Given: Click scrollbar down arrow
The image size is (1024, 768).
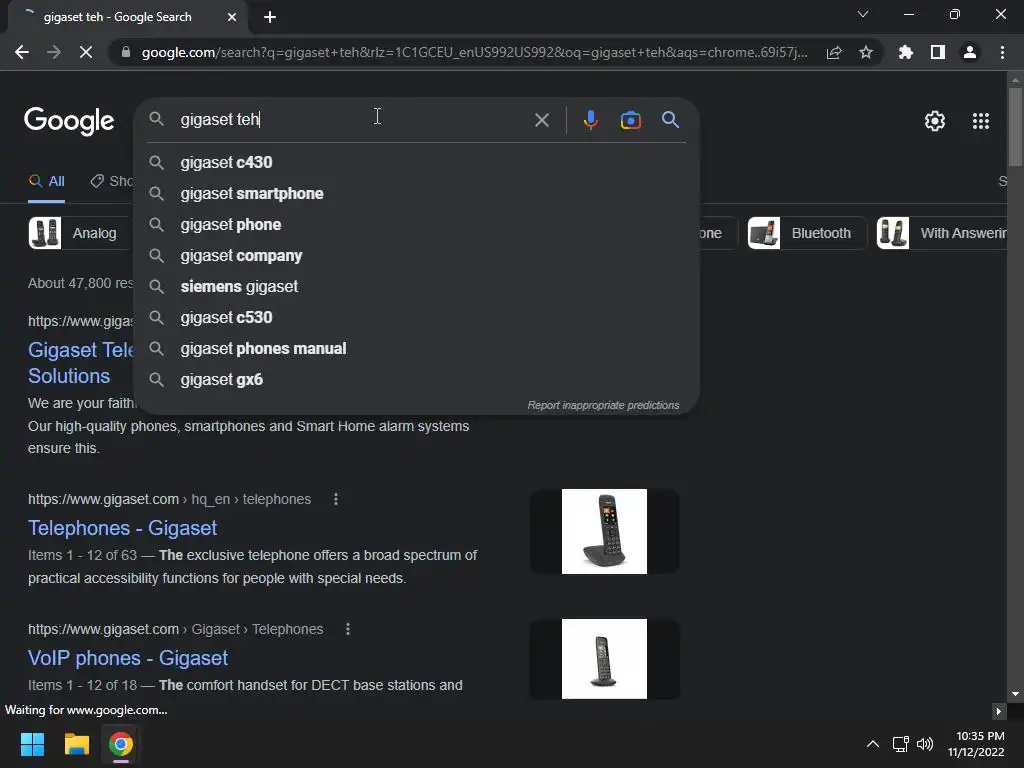Looking at the screenshot, I should click(1015, 694).
